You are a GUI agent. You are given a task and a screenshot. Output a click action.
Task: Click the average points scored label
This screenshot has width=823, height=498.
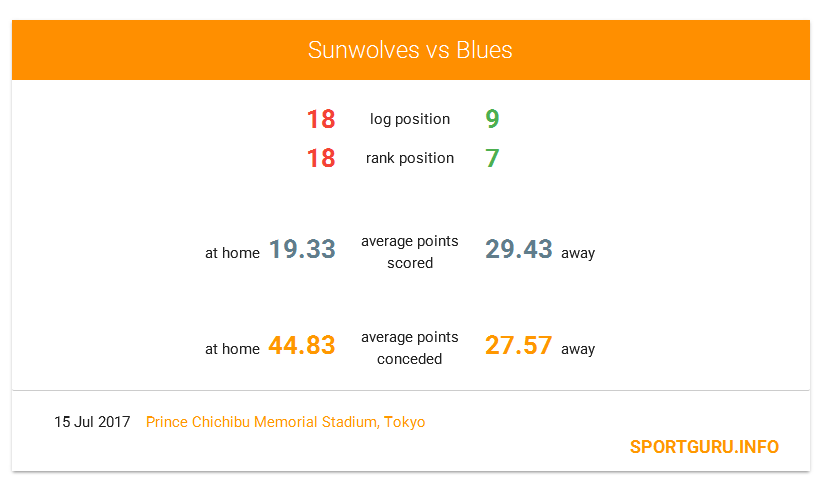tap(410, 252)
